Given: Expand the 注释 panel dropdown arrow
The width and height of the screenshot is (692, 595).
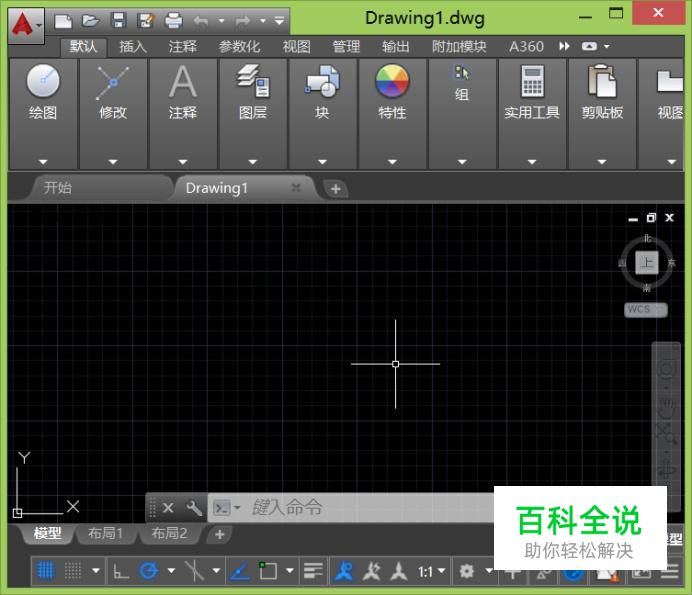Looking at the screenshot, I should [x=183, y=162].
